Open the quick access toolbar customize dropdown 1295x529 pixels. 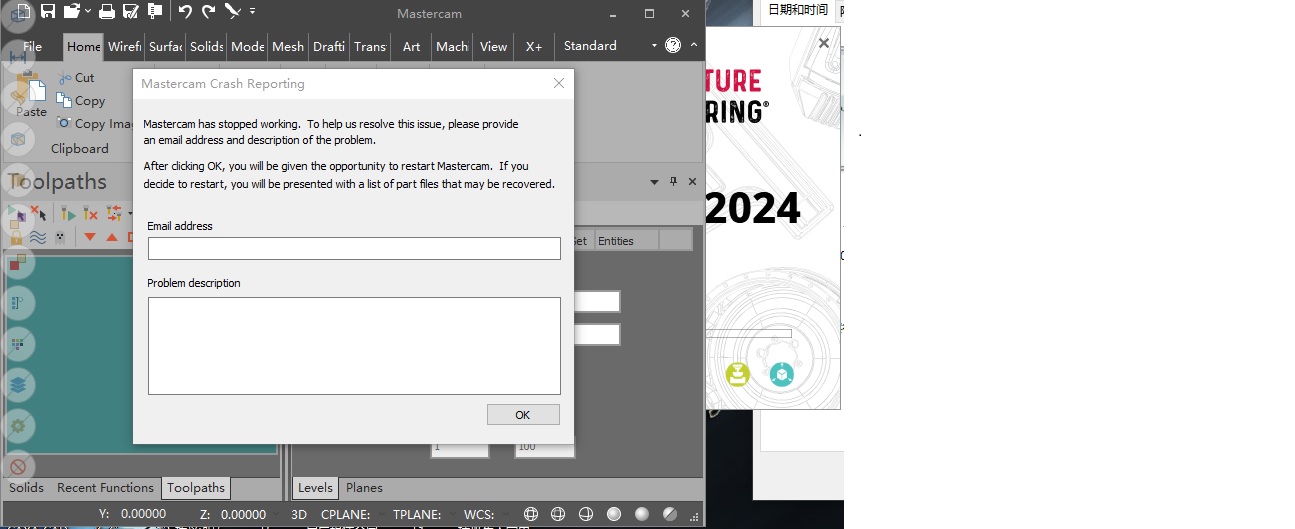(252, 12)
